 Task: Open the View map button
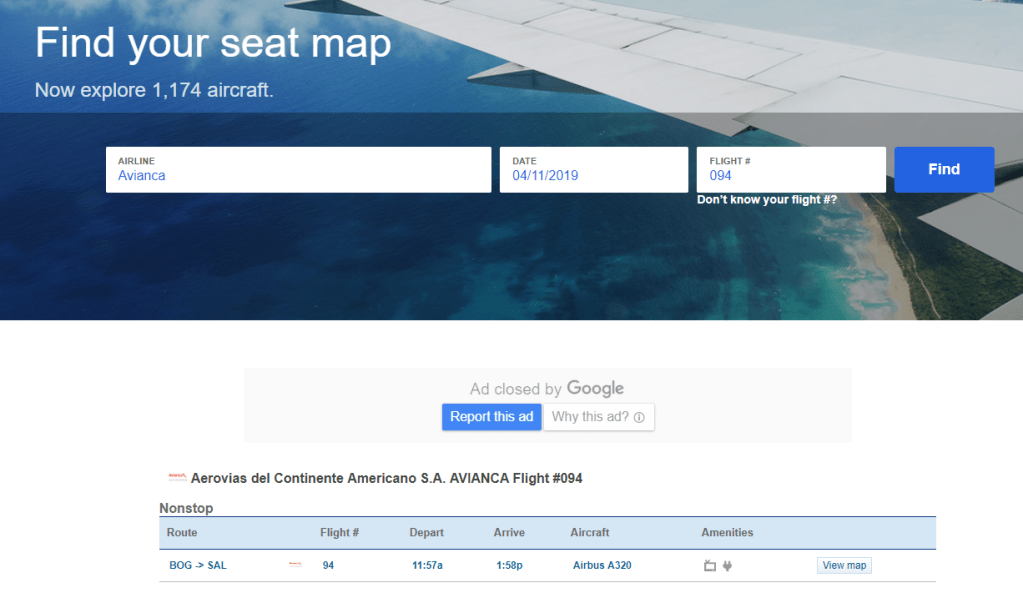(844, 565)
